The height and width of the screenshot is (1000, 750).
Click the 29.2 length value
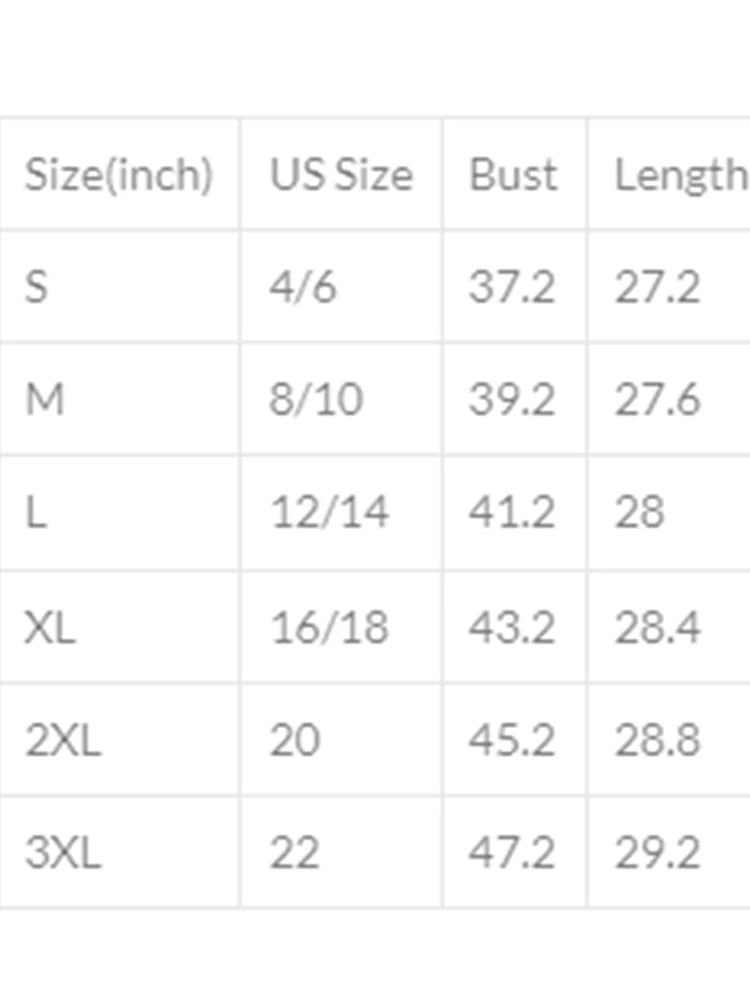coord(657,854)
